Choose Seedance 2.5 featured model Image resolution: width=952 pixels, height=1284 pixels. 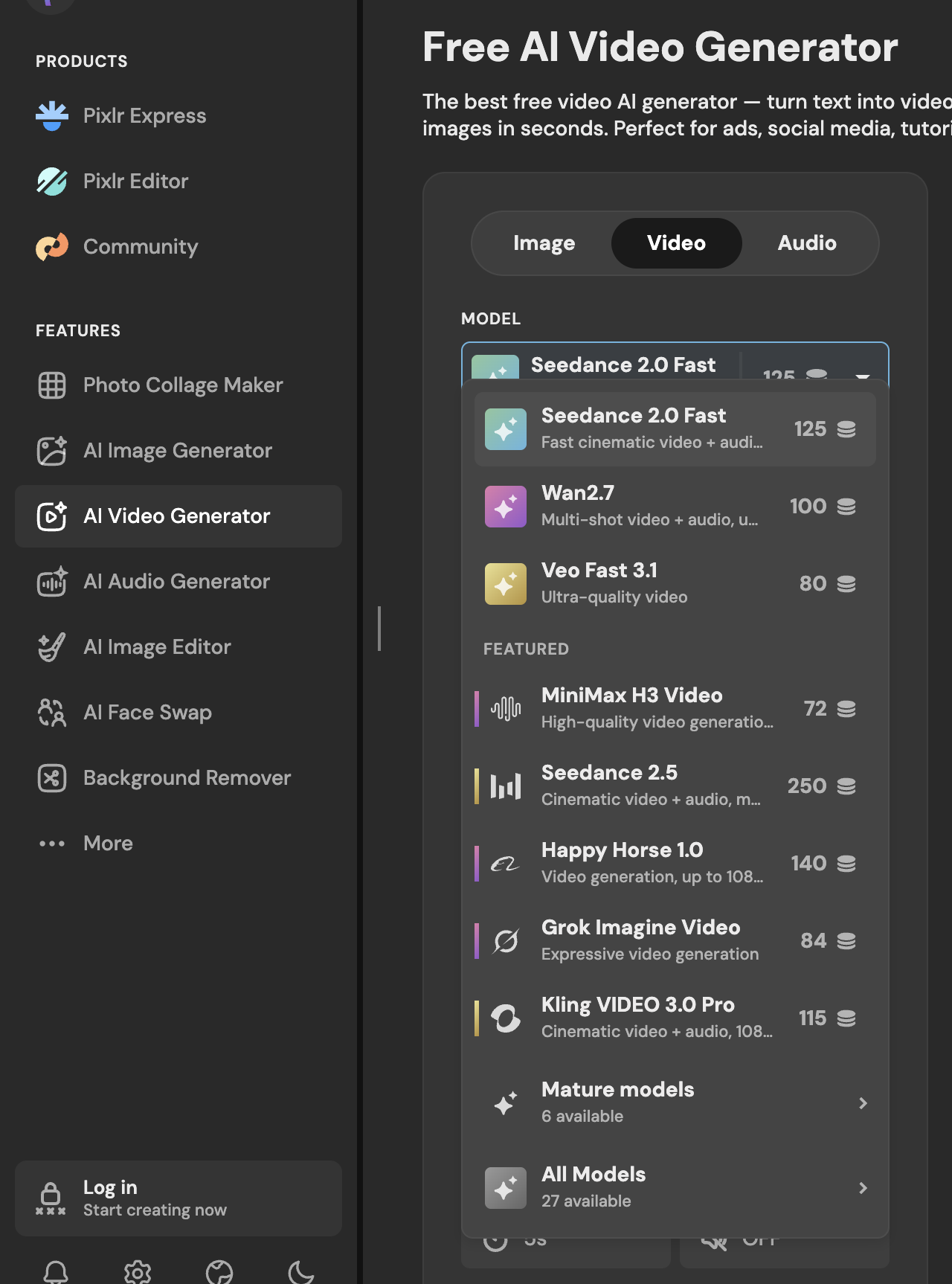[675, 786]
